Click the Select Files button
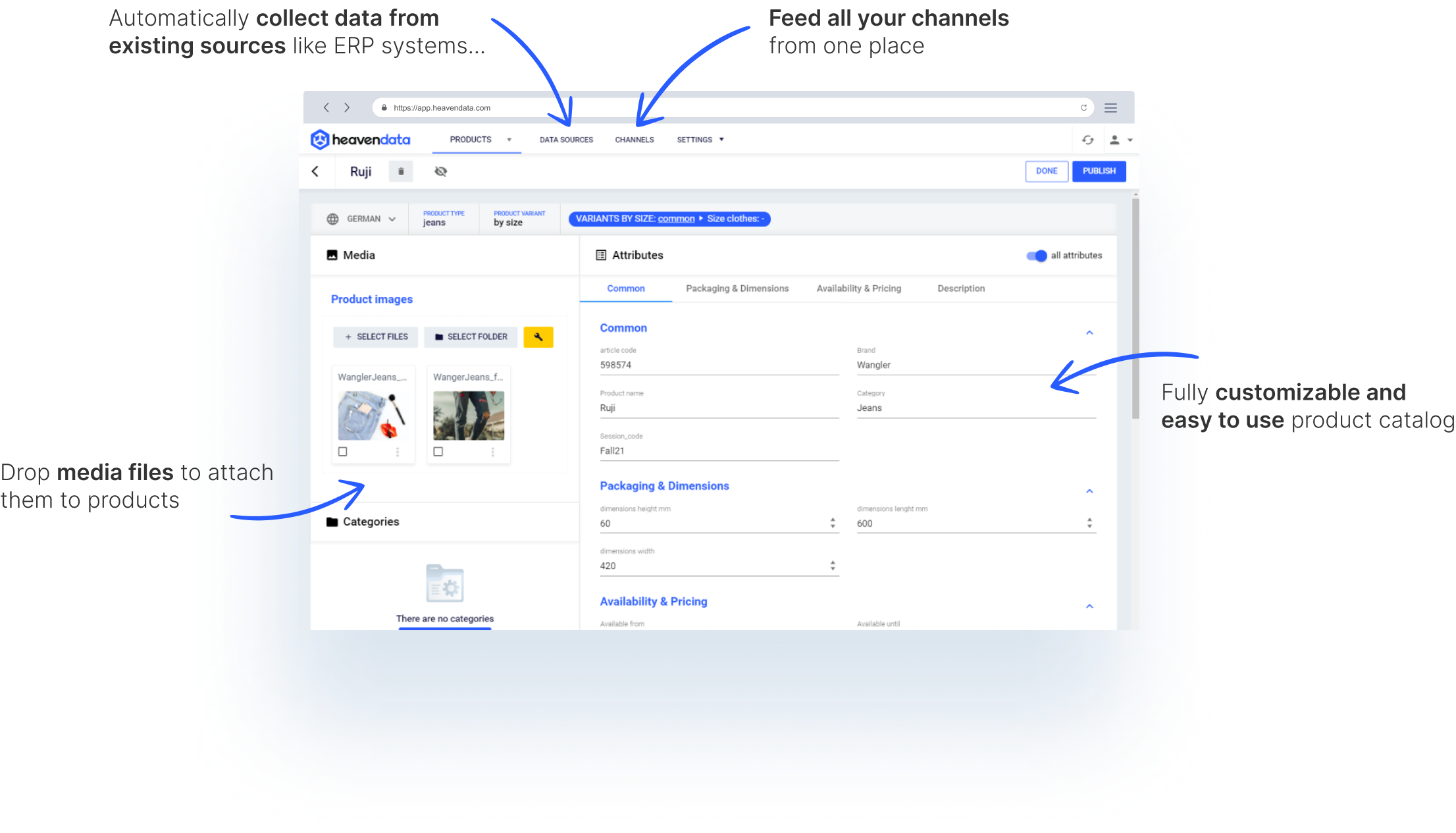This screenshot has width=1456, height=833. click(x=377, y=336)
